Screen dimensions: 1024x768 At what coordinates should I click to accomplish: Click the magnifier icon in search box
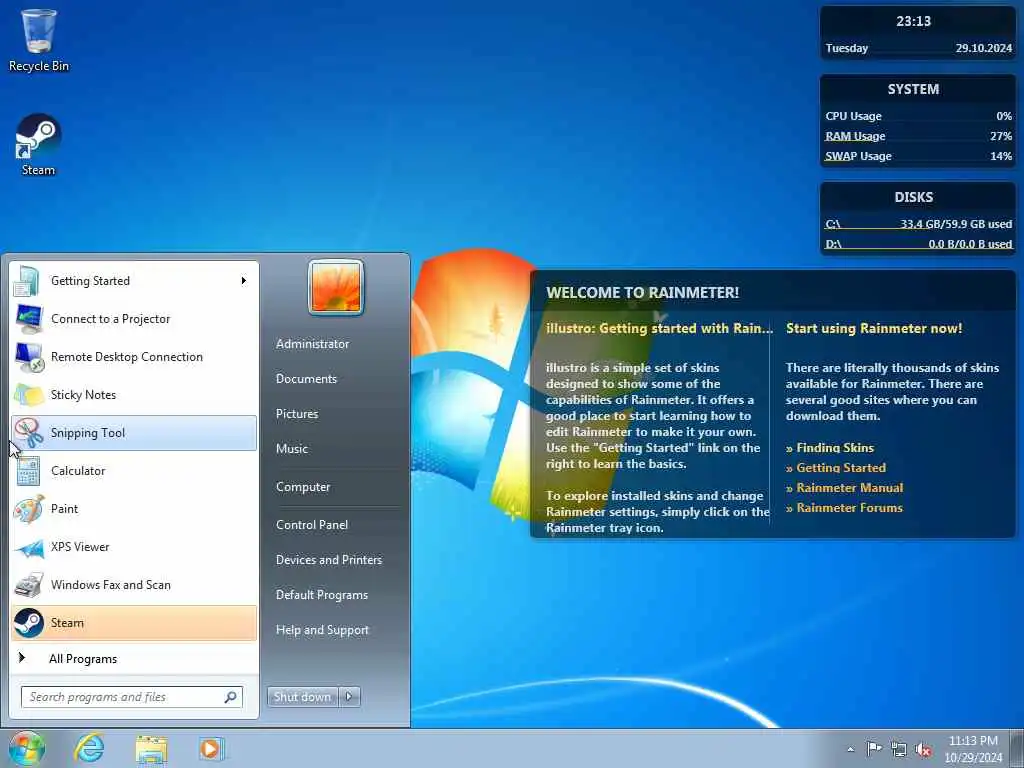point(231,697)
